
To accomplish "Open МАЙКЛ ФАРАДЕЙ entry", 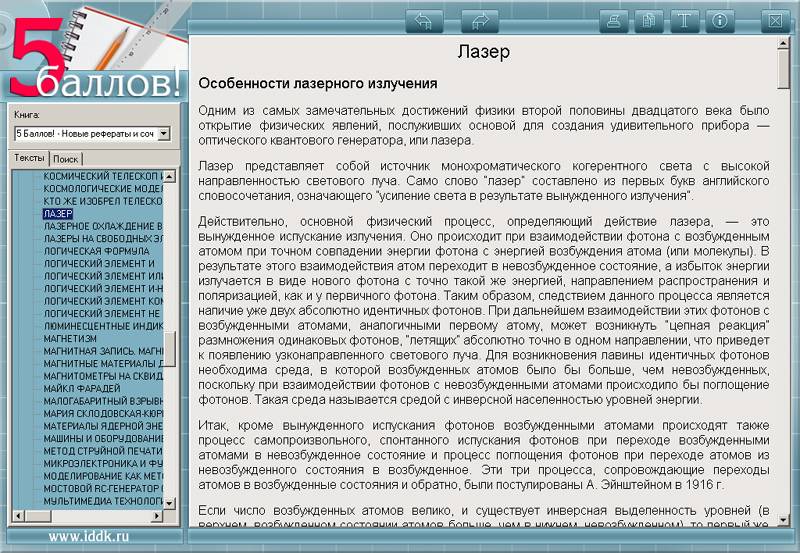I will [82, 388].
